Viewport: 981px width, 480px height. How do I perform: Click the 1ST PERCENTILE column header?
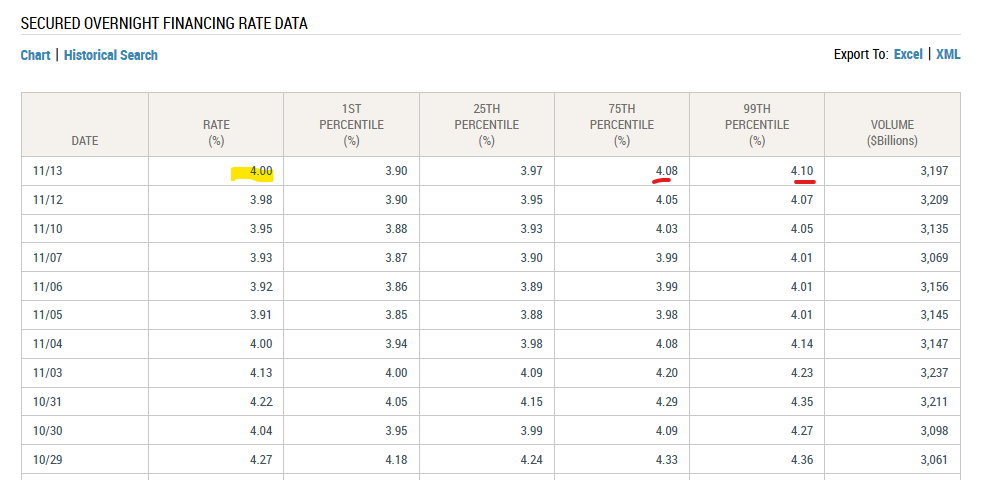(x=351, y=125)
